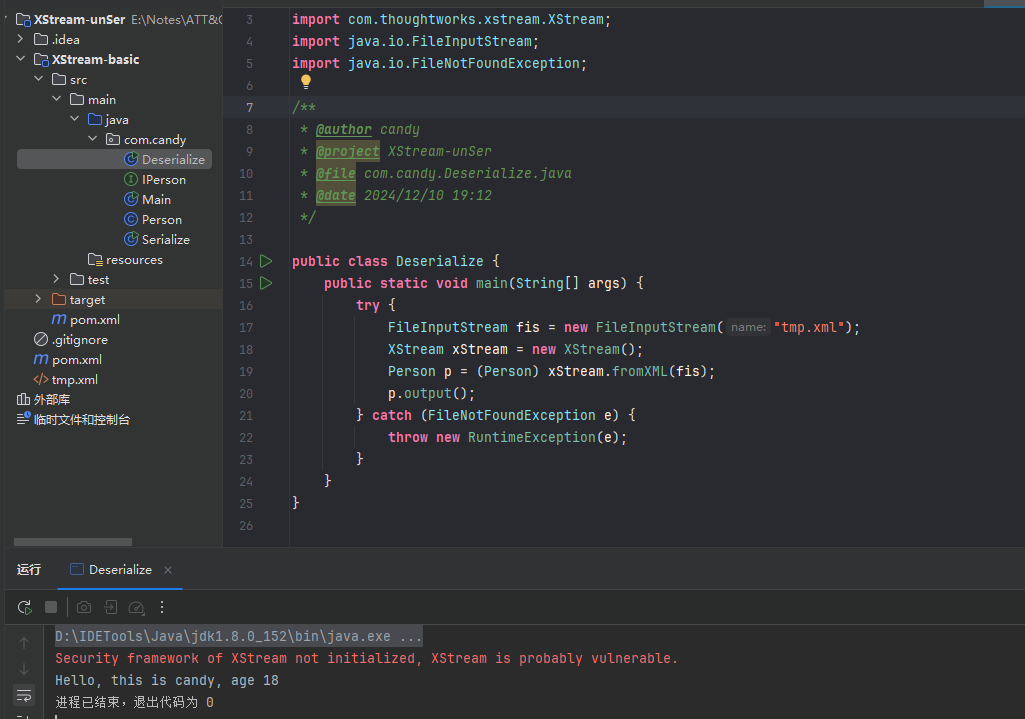Collapse the XStream-basic module
Viewport: 1025px width, 719px height.
pyautogui.click(x=21, y=59)
